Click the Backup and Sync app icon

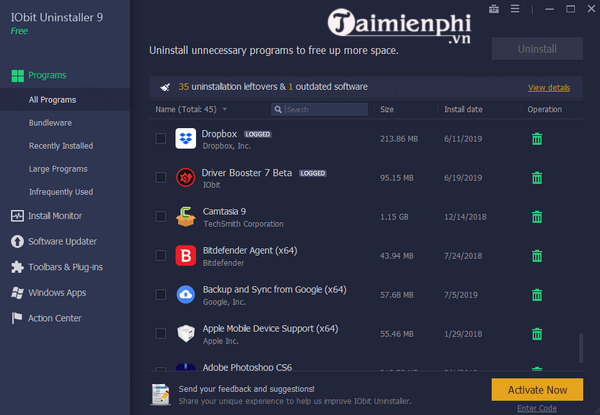(186, 295)
